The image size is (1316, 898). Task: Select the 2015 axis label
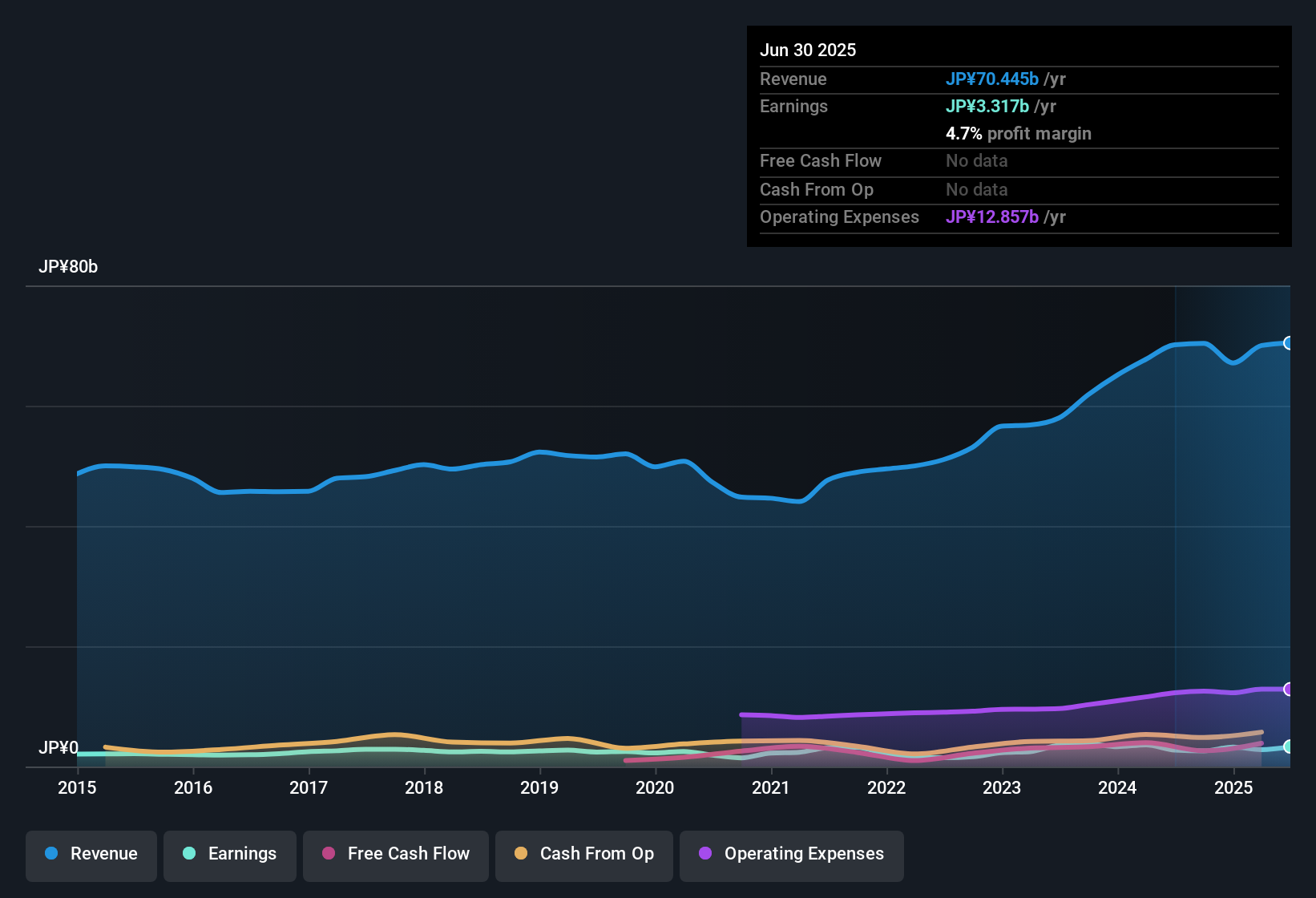pos(76,788)
